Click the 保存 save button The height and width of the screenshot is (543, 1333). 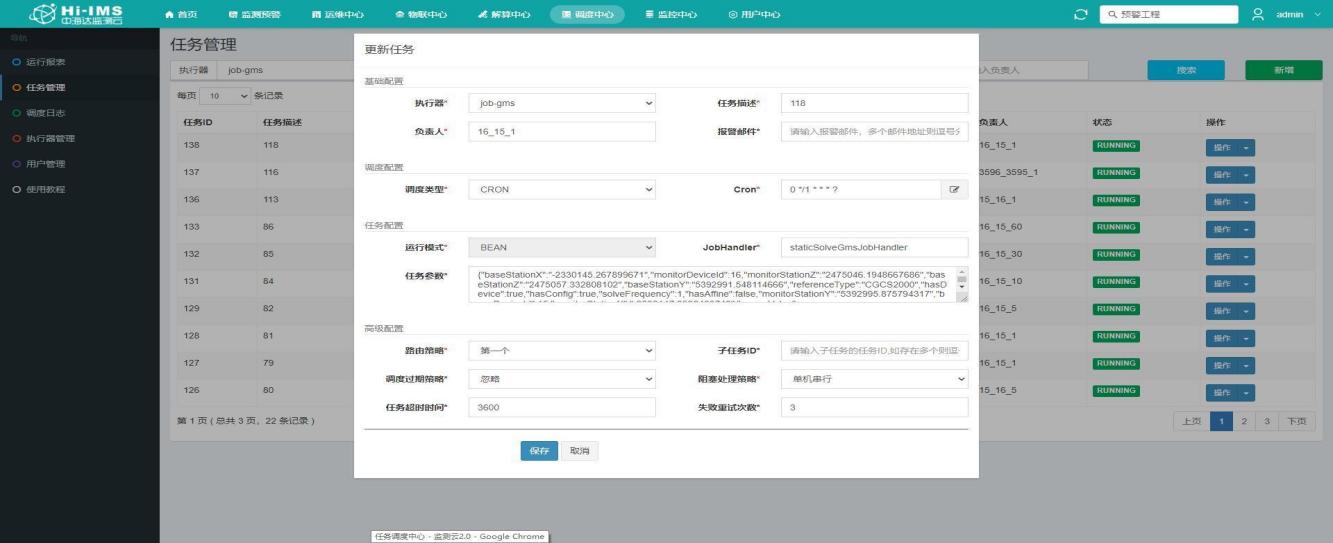coord(538,451)
